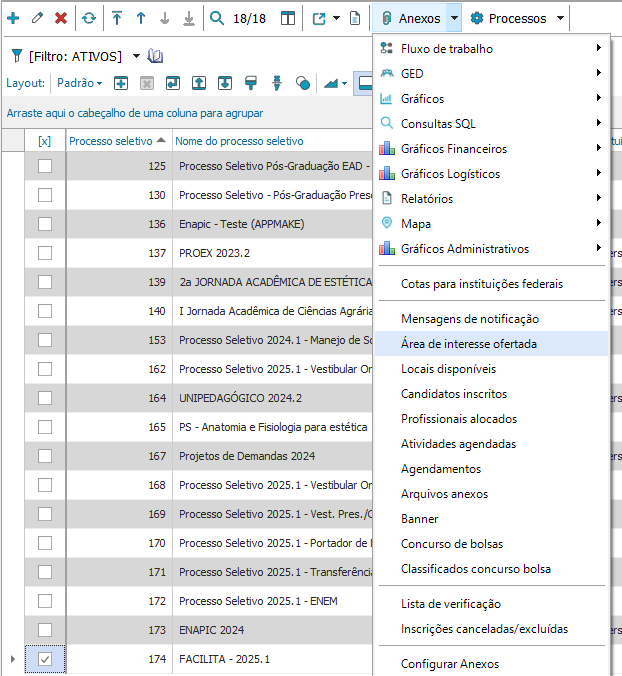Select Área de interesse ofertada menu item
This screenshot has height=676, width=622.
(491, 344)
